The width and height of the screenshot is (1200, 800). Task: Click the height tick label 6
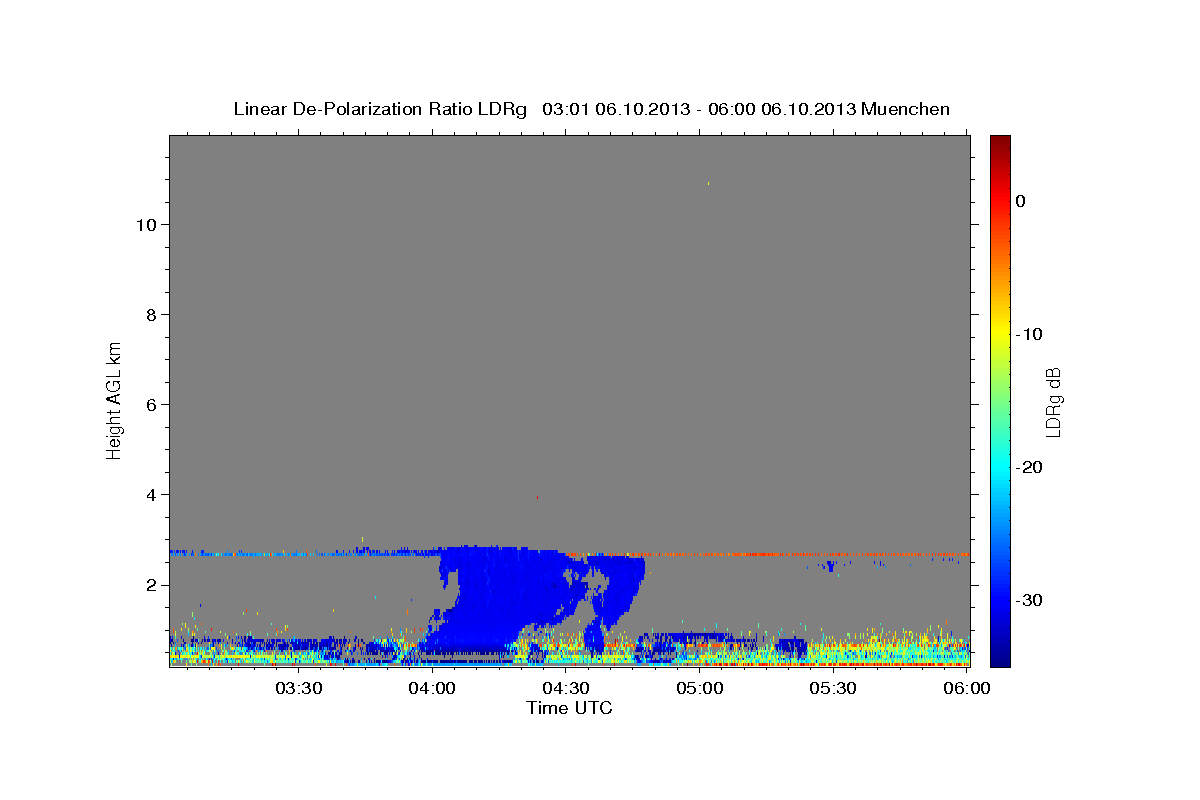pyautogui.click(x=149, y=405)
